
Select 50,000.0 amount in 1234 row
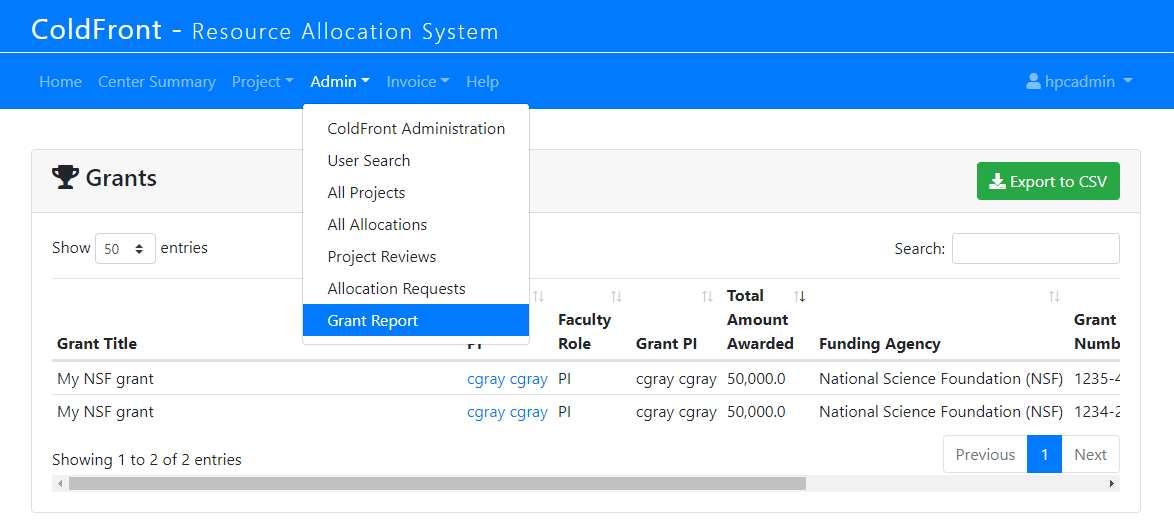(756, 412)
